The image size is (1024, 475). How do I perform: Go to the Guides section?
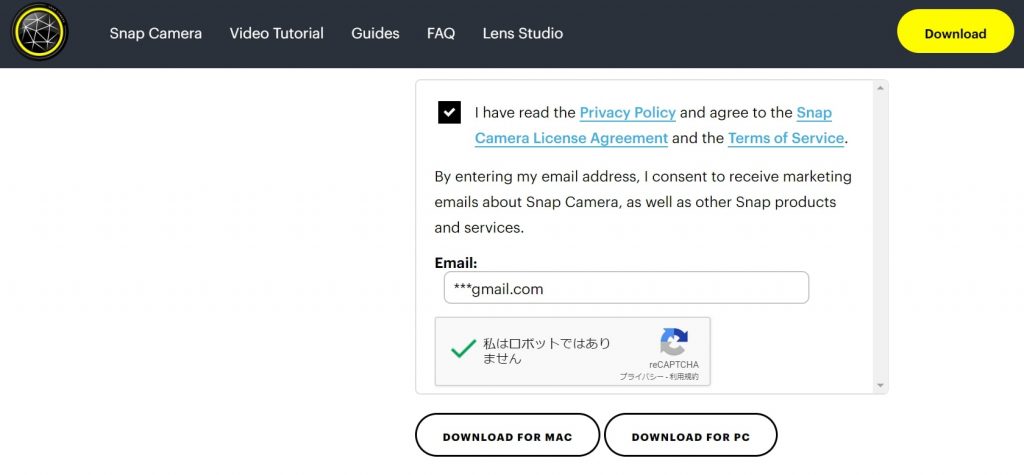pyautogui.click(x=375, y=33)
